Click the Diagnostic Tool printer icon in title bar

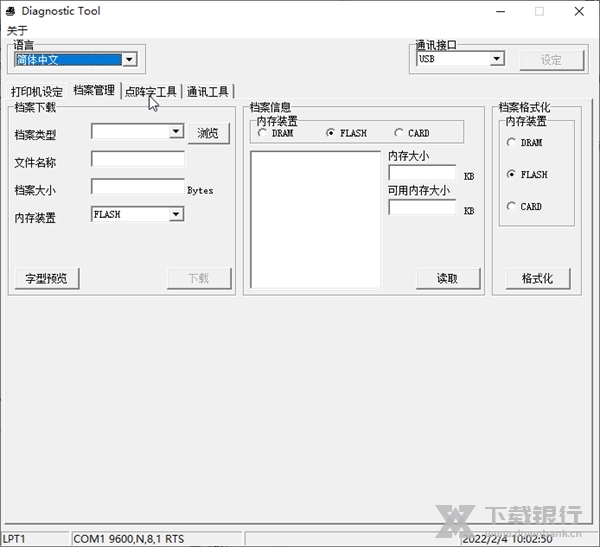coord(10,11)
